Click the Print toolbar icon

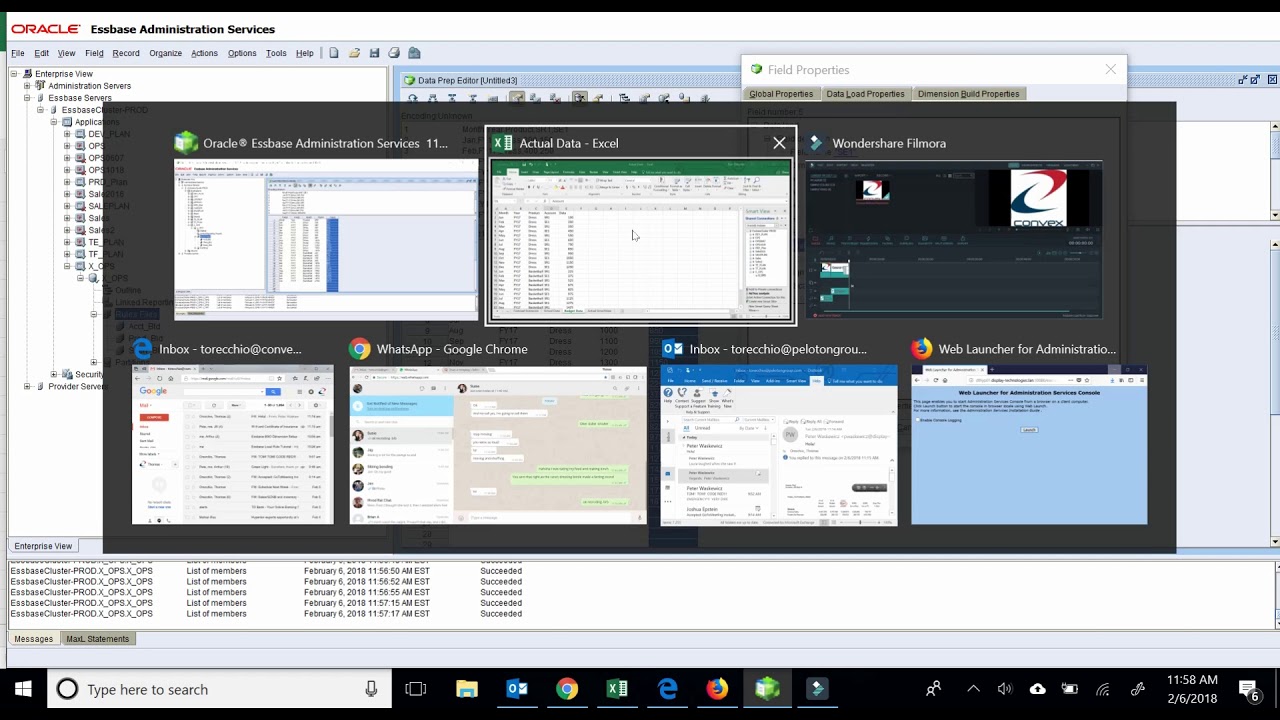coord(394,53)
